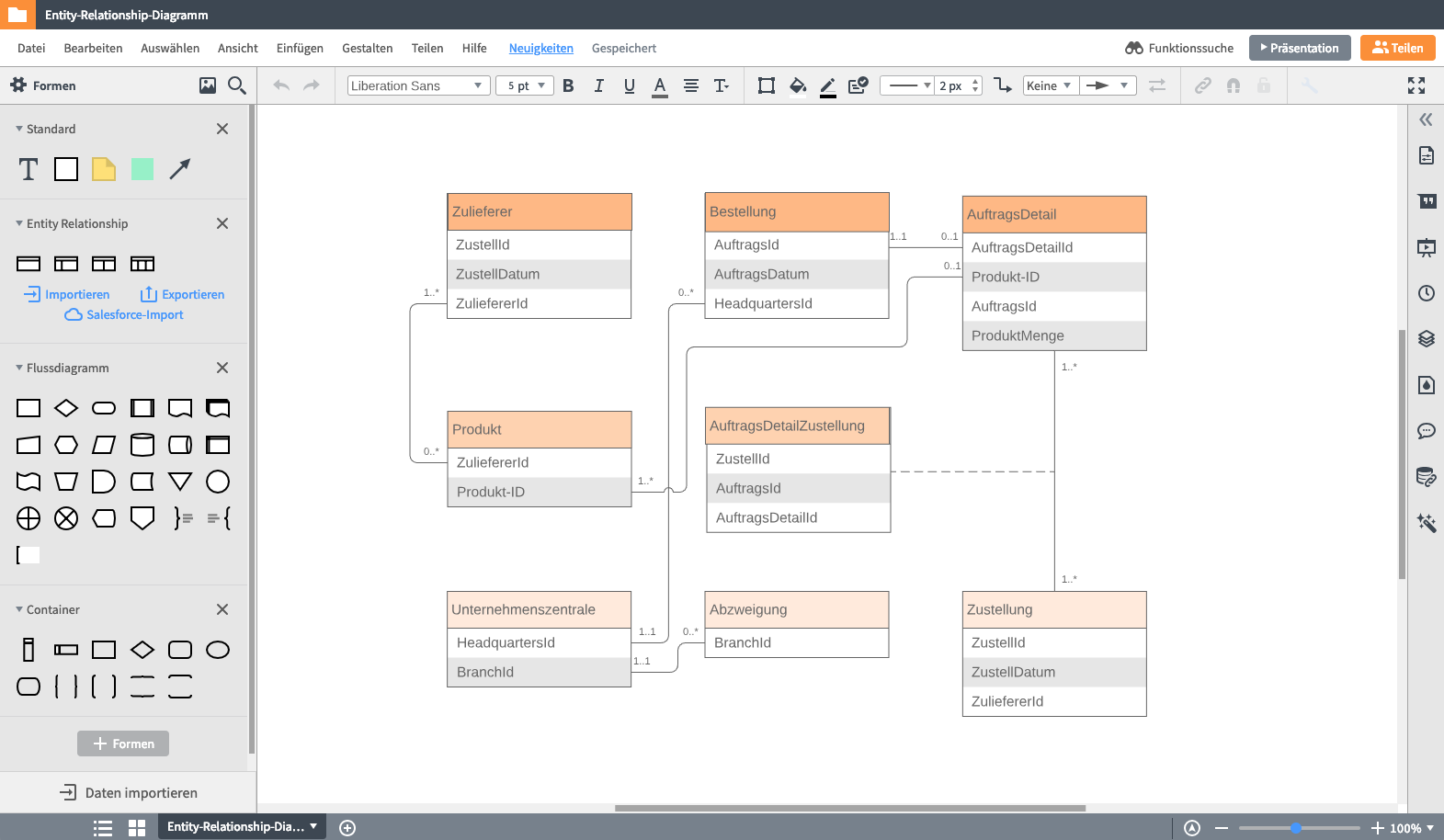The width and height of the screenshot is (1444, 840).
Task: Click the fill color bucket icon
Action: [797, 85]
